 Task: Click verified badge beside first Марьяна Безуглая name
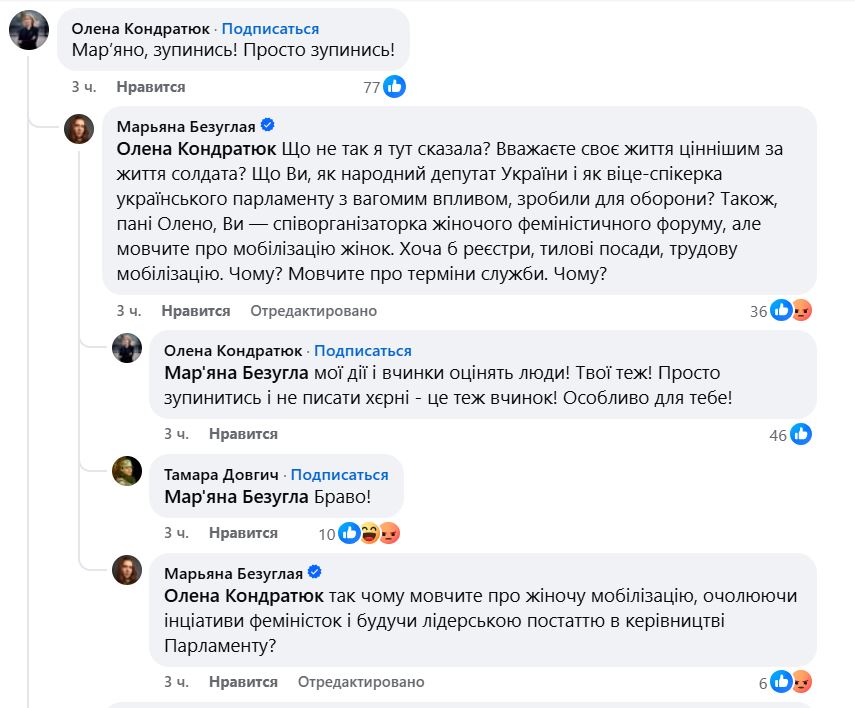[268, 126]
